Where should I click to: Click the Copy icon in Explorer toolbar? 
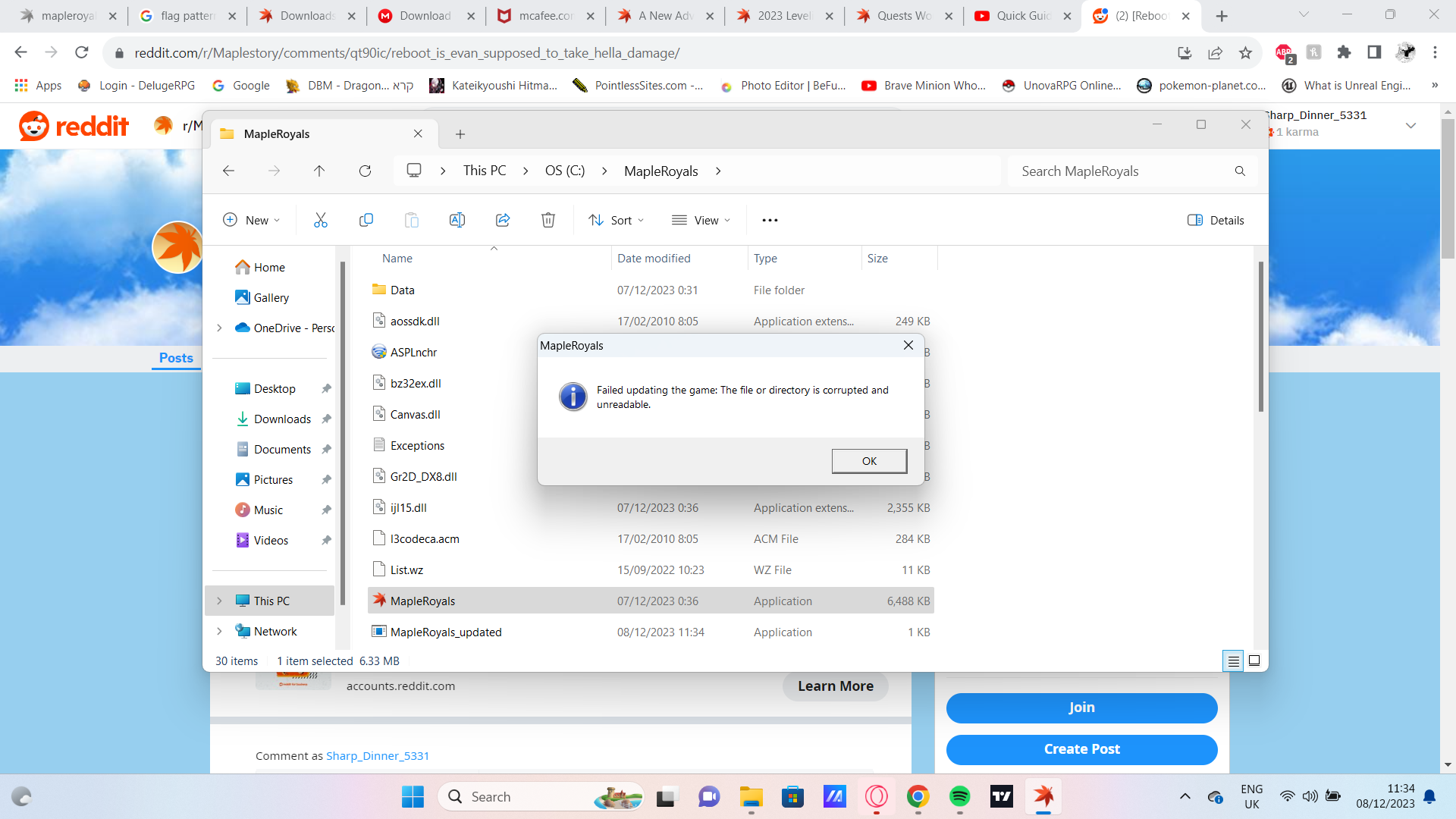(x=366, y=220)
